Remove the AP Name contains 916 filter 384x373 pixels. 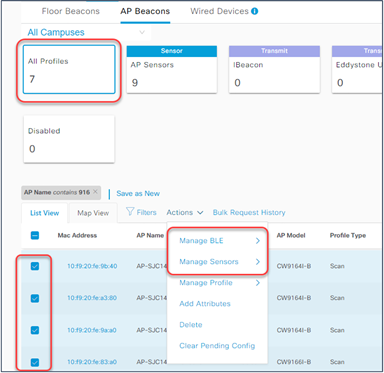tap(95, 192)
